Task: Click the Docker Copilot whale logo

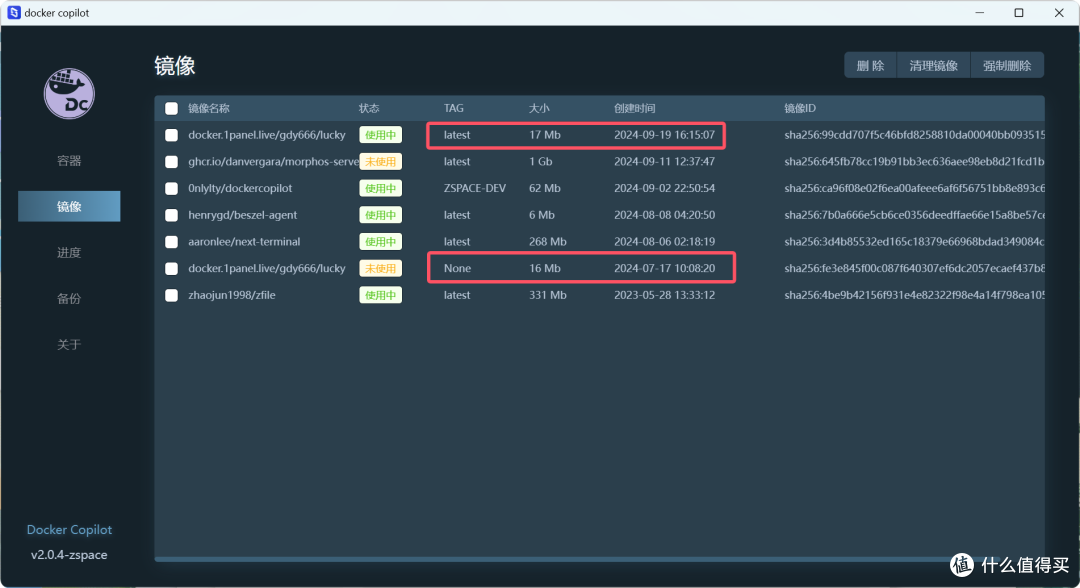Action: point(69,94)
